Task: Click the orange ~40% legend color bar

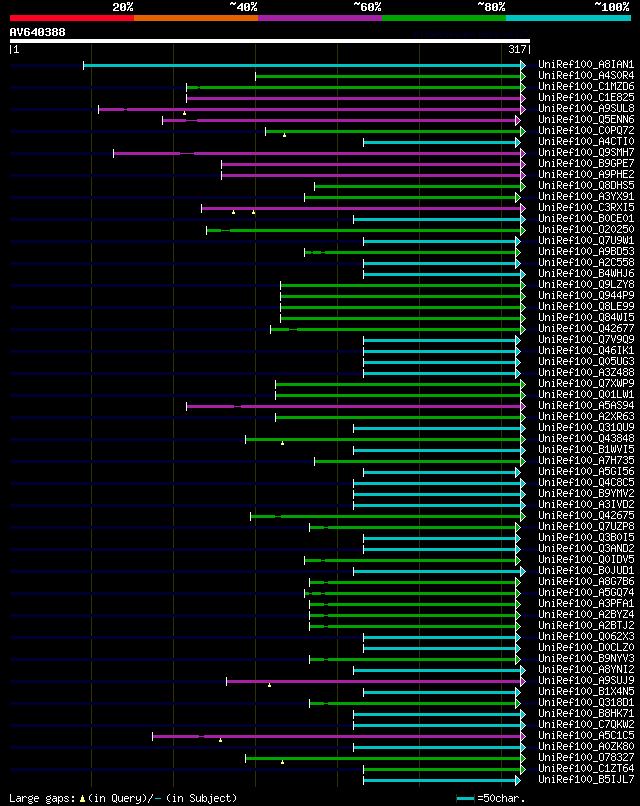Action: point(196,18)
